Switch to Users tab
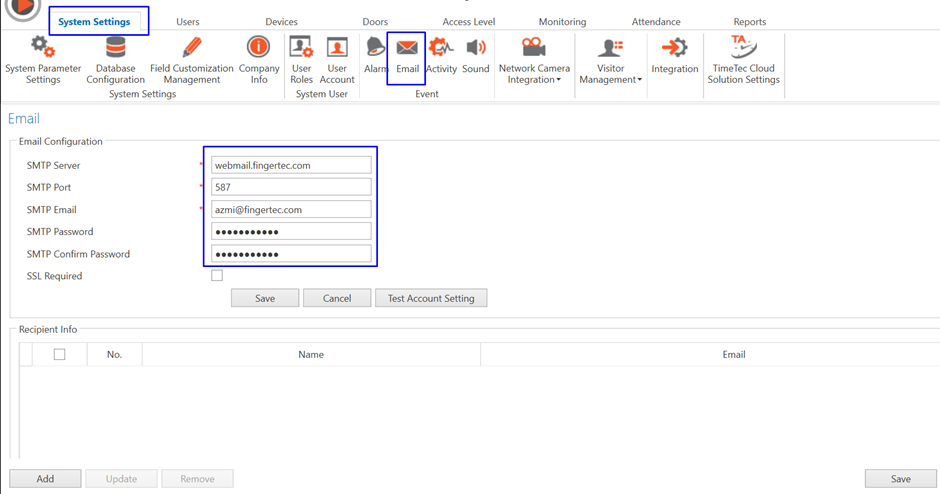 (188, 22)
